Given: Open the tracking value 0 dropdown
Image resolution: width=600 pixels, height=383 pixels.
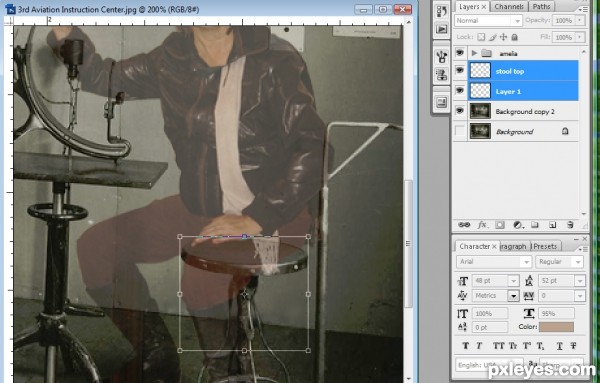Looking at the screenshot, I should click(580, 296).
